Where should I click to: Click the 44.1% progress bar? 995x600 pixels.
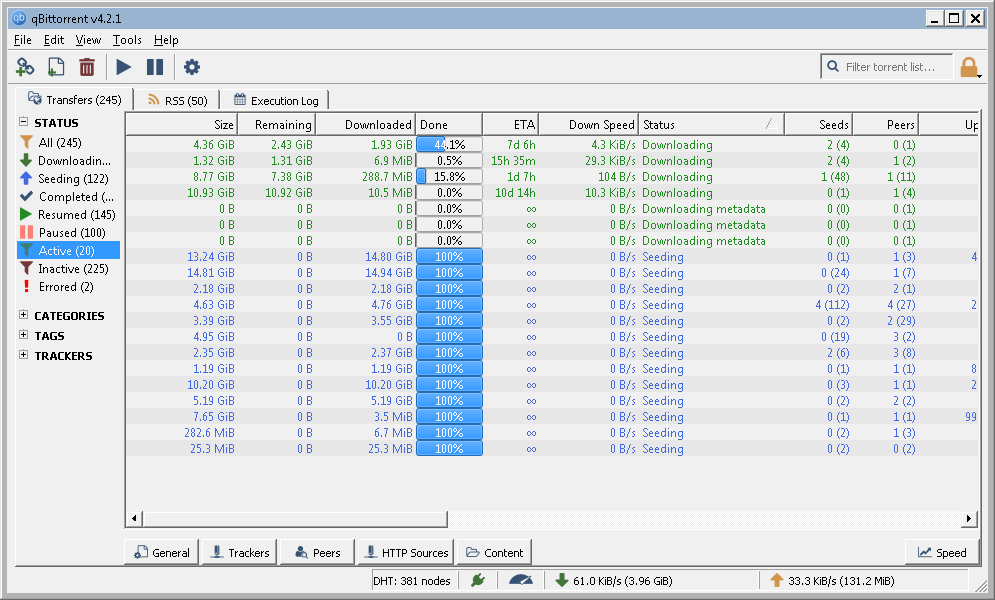pyautogui.click(x=449, y=145)
